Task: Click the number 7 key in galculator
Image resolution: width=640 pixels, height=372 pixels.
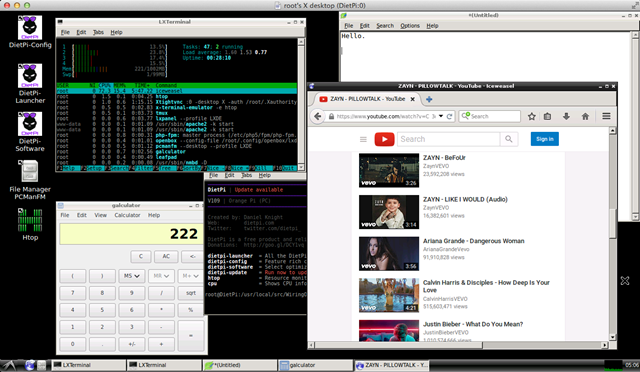Action: 73,293
